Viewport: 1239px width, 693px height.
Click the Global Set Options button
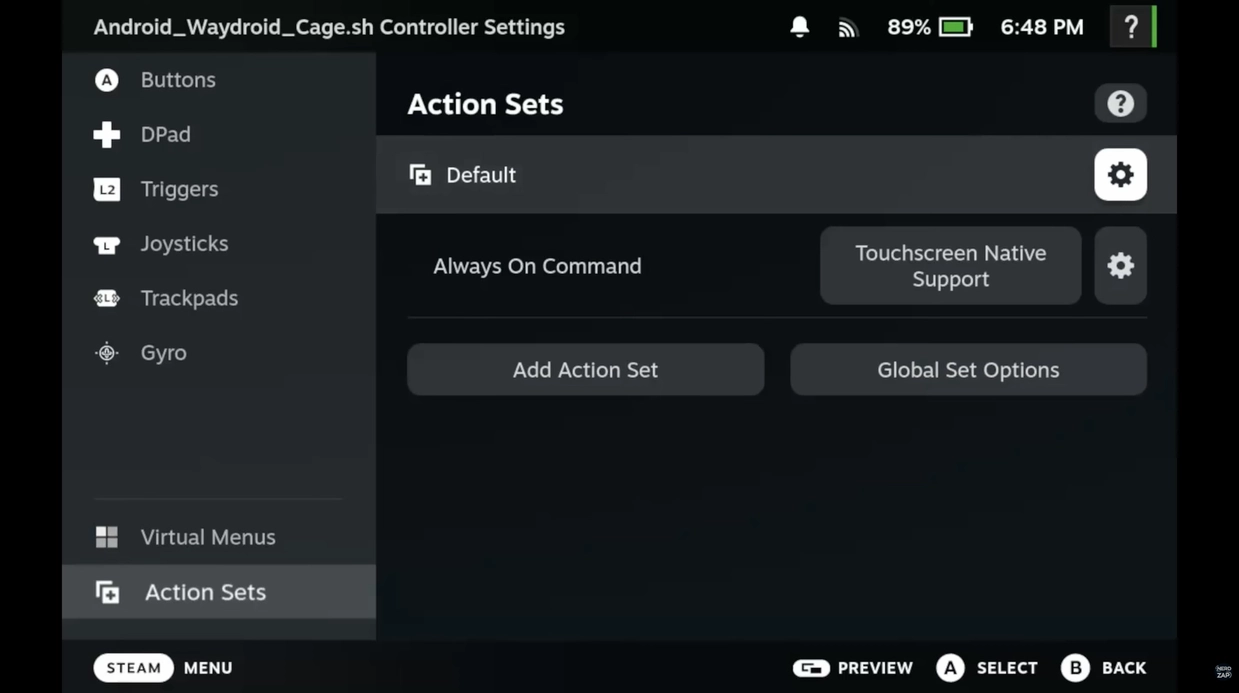click(967, 370)
